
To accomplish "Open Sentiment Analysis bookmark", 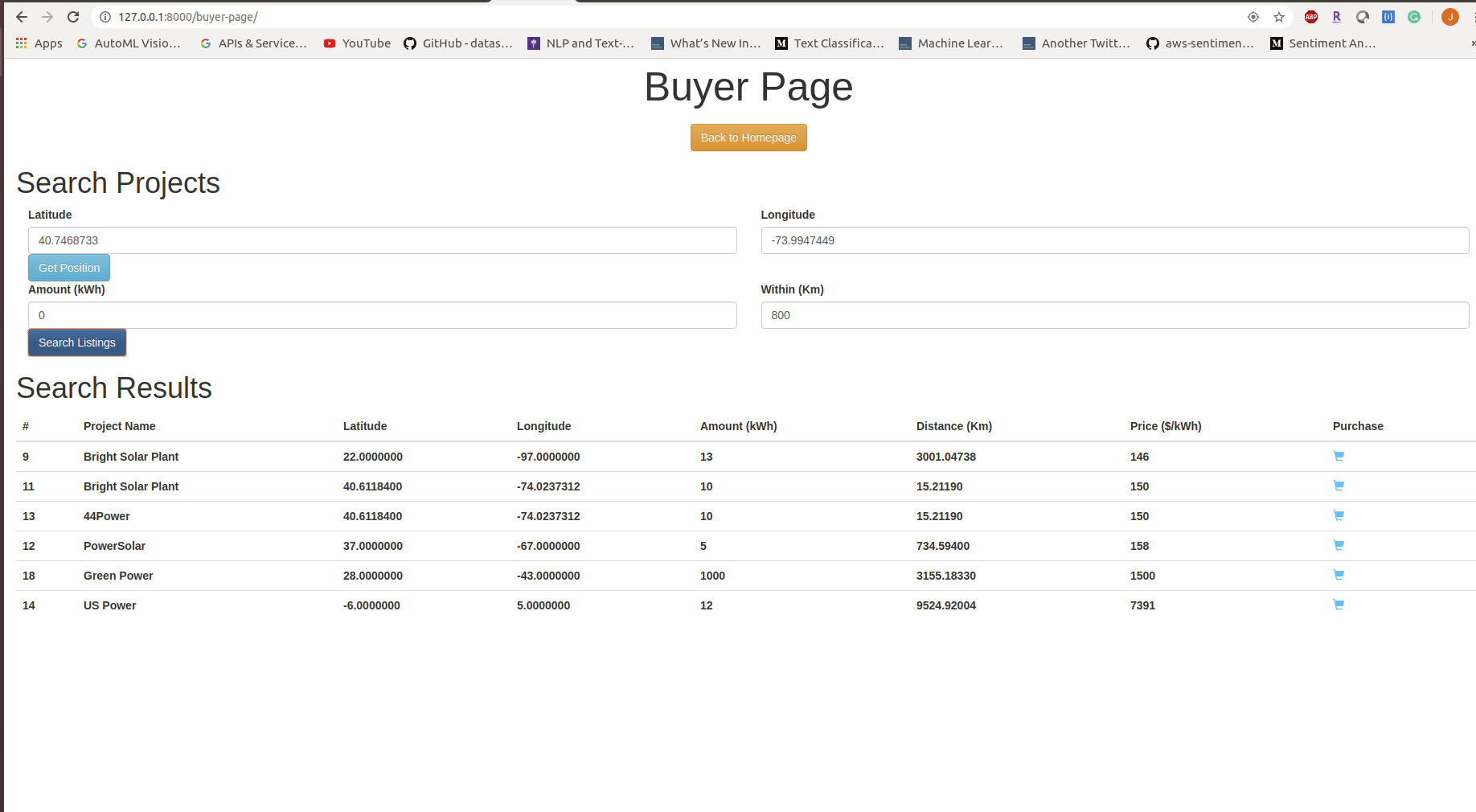I will point(1323,43).
